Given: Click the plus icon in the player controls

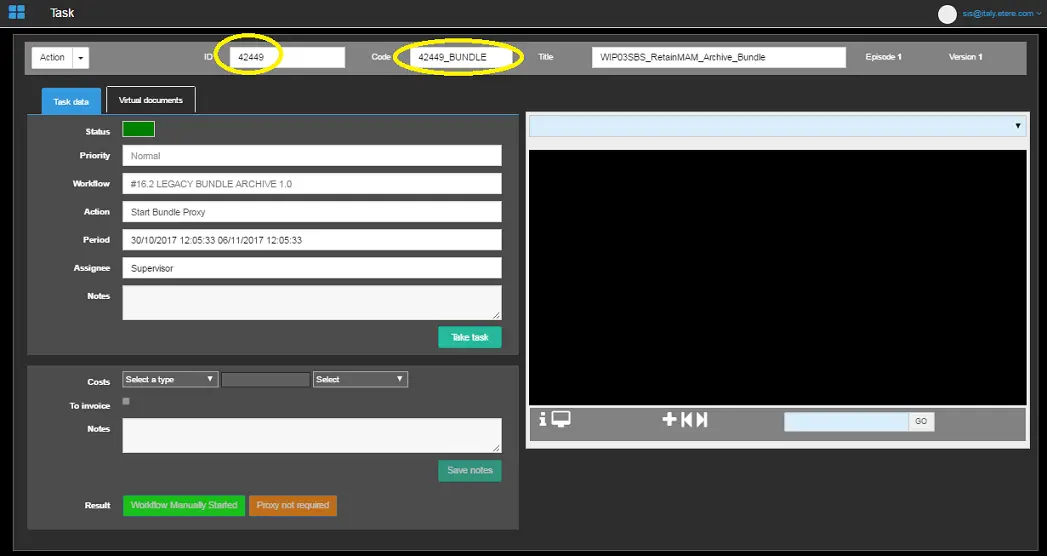Looking at the screenshot, I should 669,420.
